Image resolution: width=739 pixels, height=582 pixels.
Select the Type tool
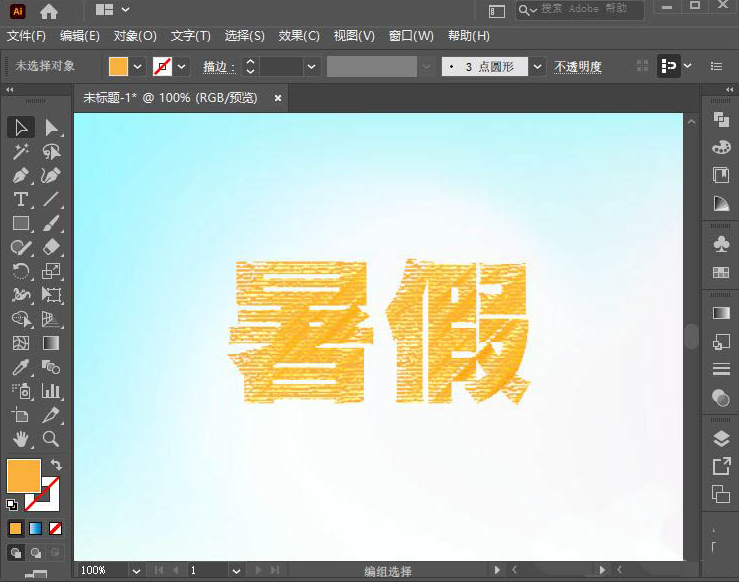(x=21, y=199)
